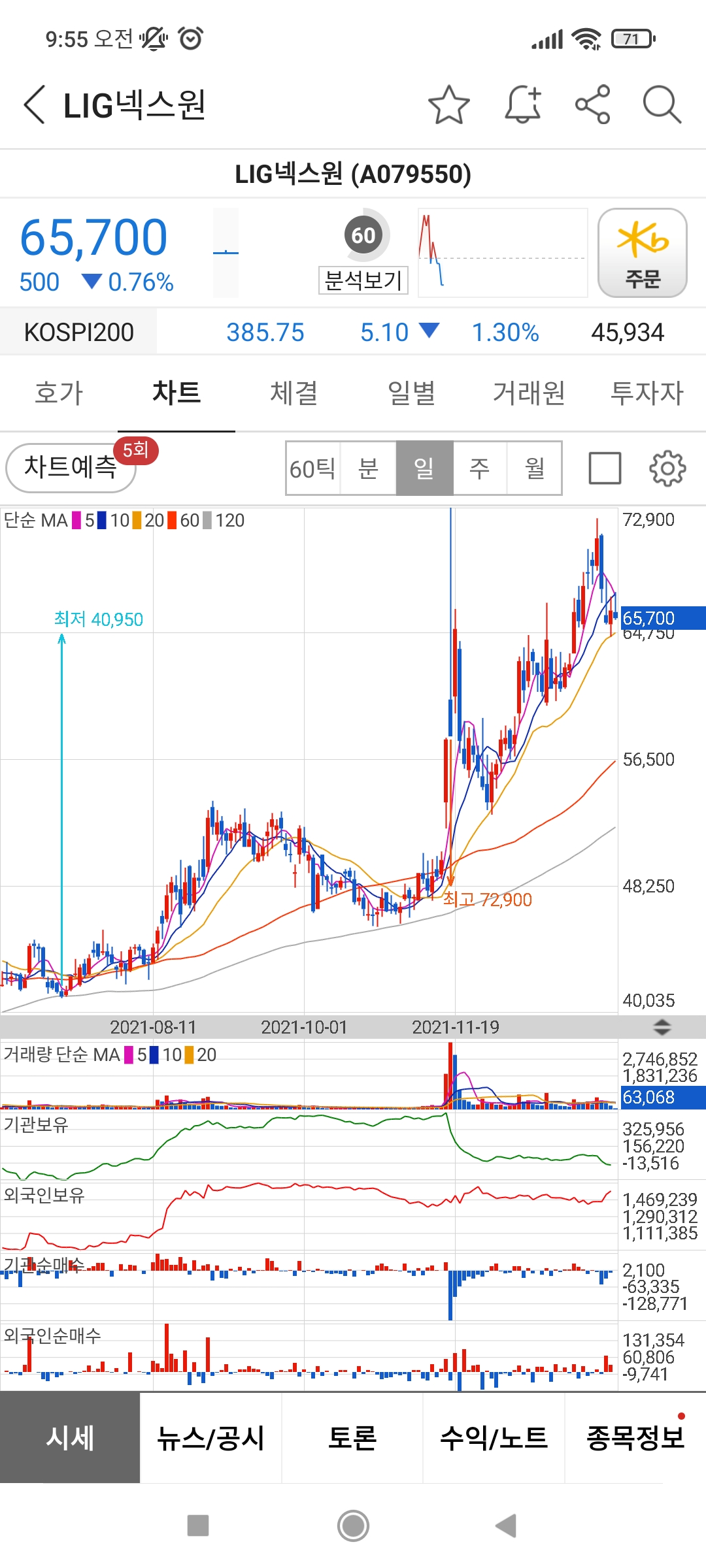Open 차트예측 chart prediction button
The width and height of the screenshot is (706, 1568).
71,467
